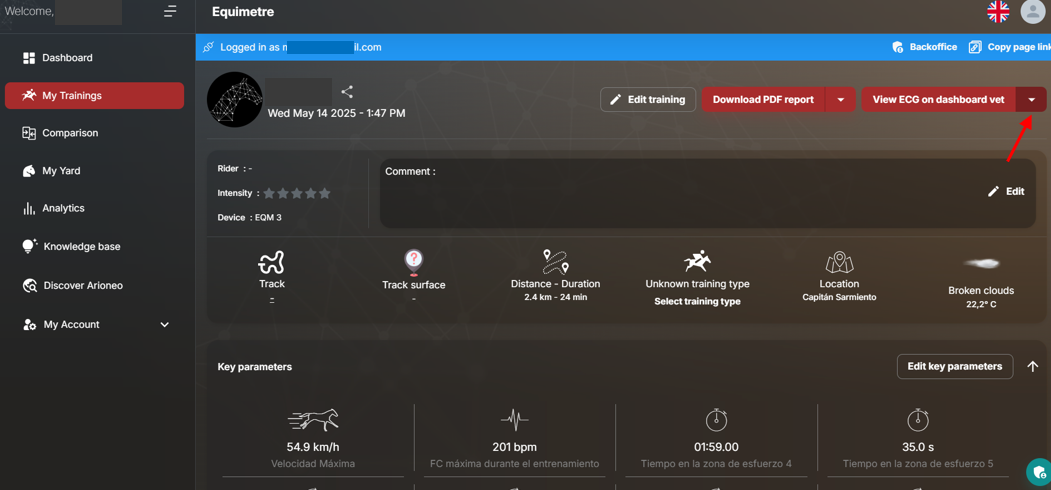Expand the My Account submenu chevron
Viewport: 1051px width, 490px height.
[165, 324]
